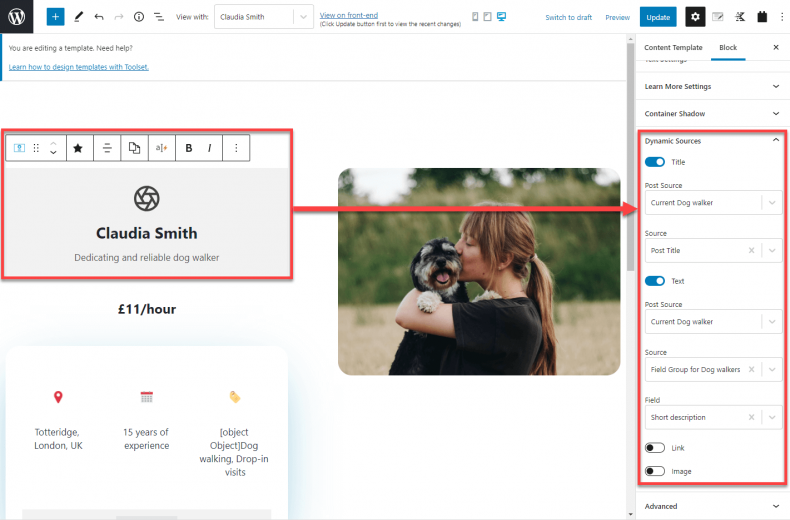Open the content details info icon
The image size is (790, 520).
click(139, 17)
